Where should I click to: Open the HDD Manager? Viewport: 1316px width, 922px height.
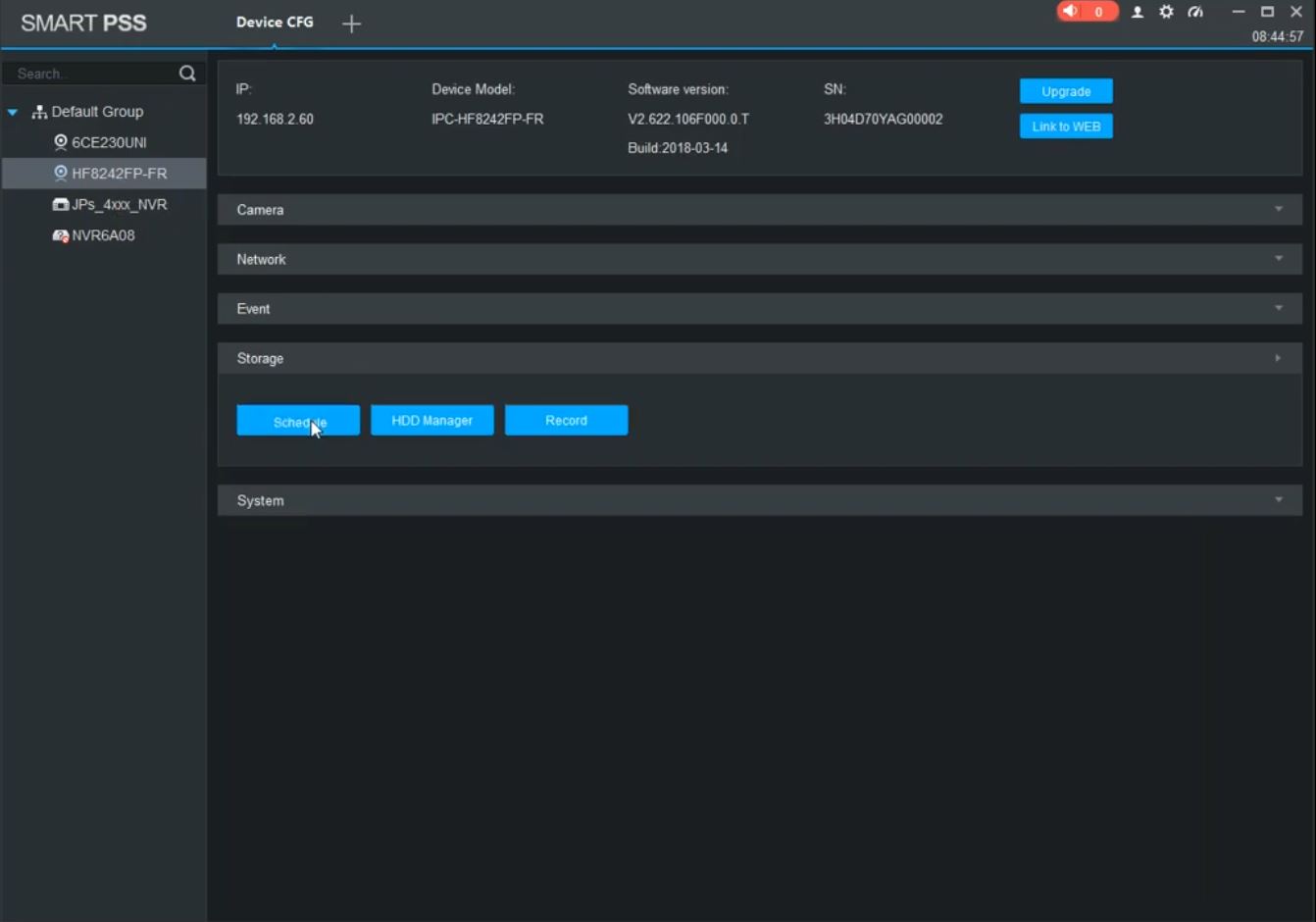tap(431, 420)
